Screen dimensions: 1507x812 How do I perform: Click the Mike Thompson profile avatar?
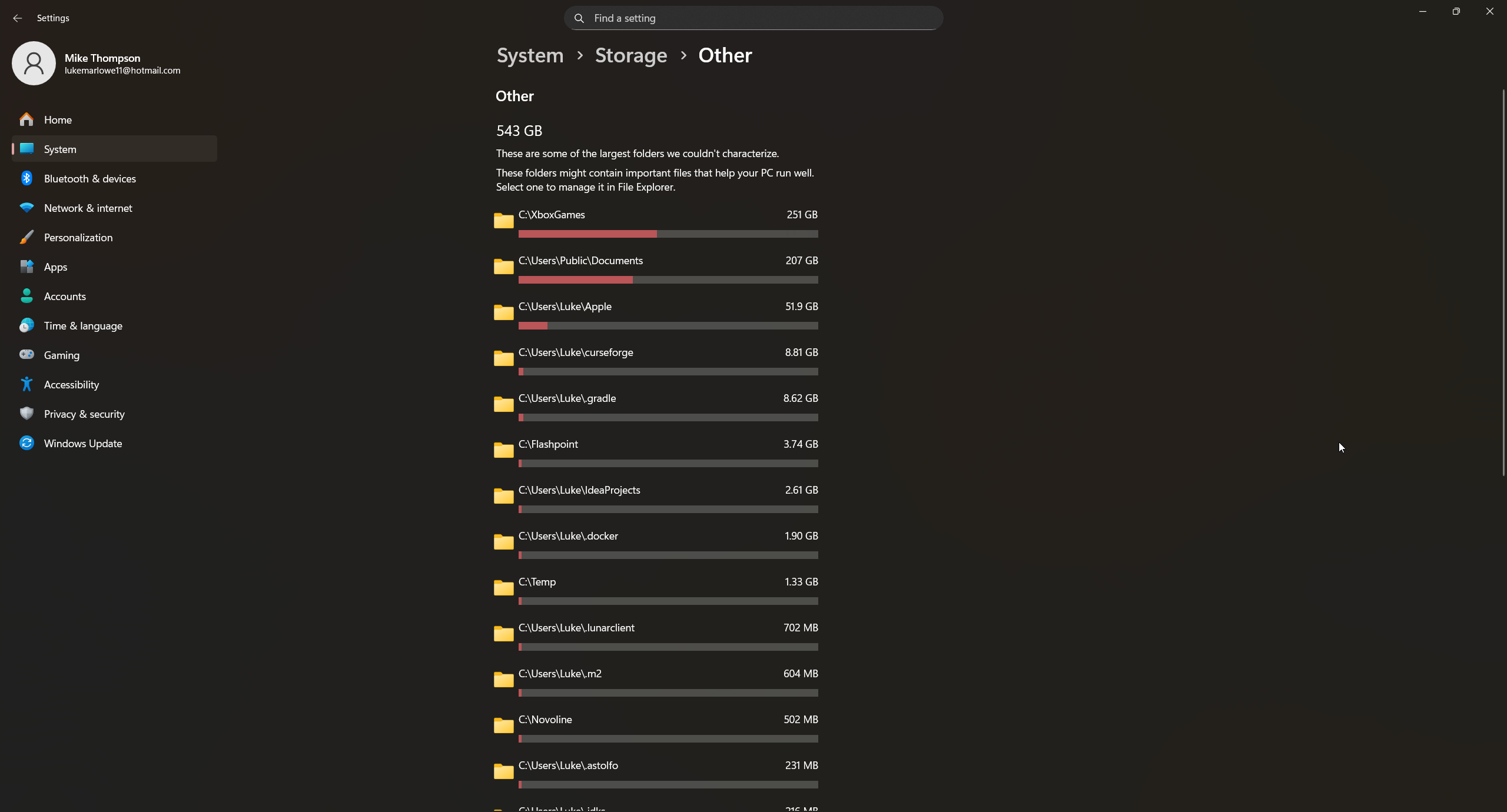click(34, 63)
